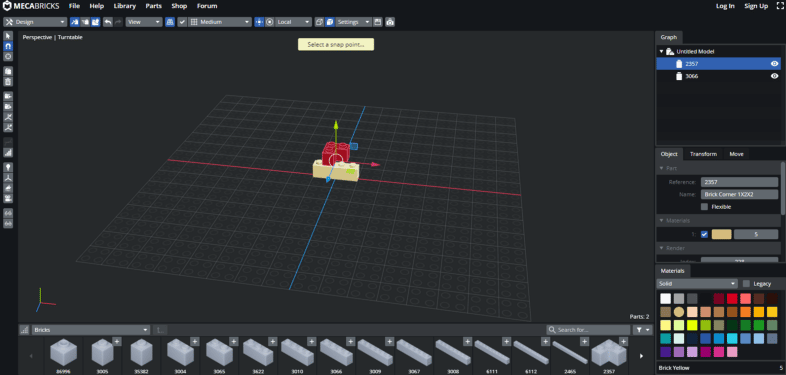Open the Library menu
Image resolution: width=786 pixels, height=375 pixels.
click(124, 6)
